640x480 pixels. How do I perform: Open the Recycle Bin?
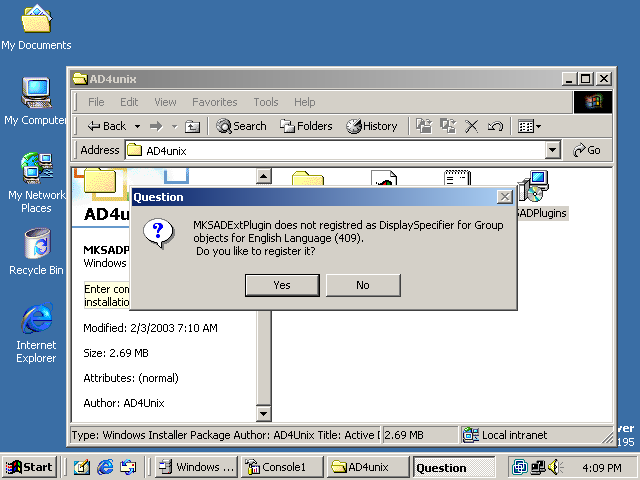pyautogui.click(x=36, y=251)
